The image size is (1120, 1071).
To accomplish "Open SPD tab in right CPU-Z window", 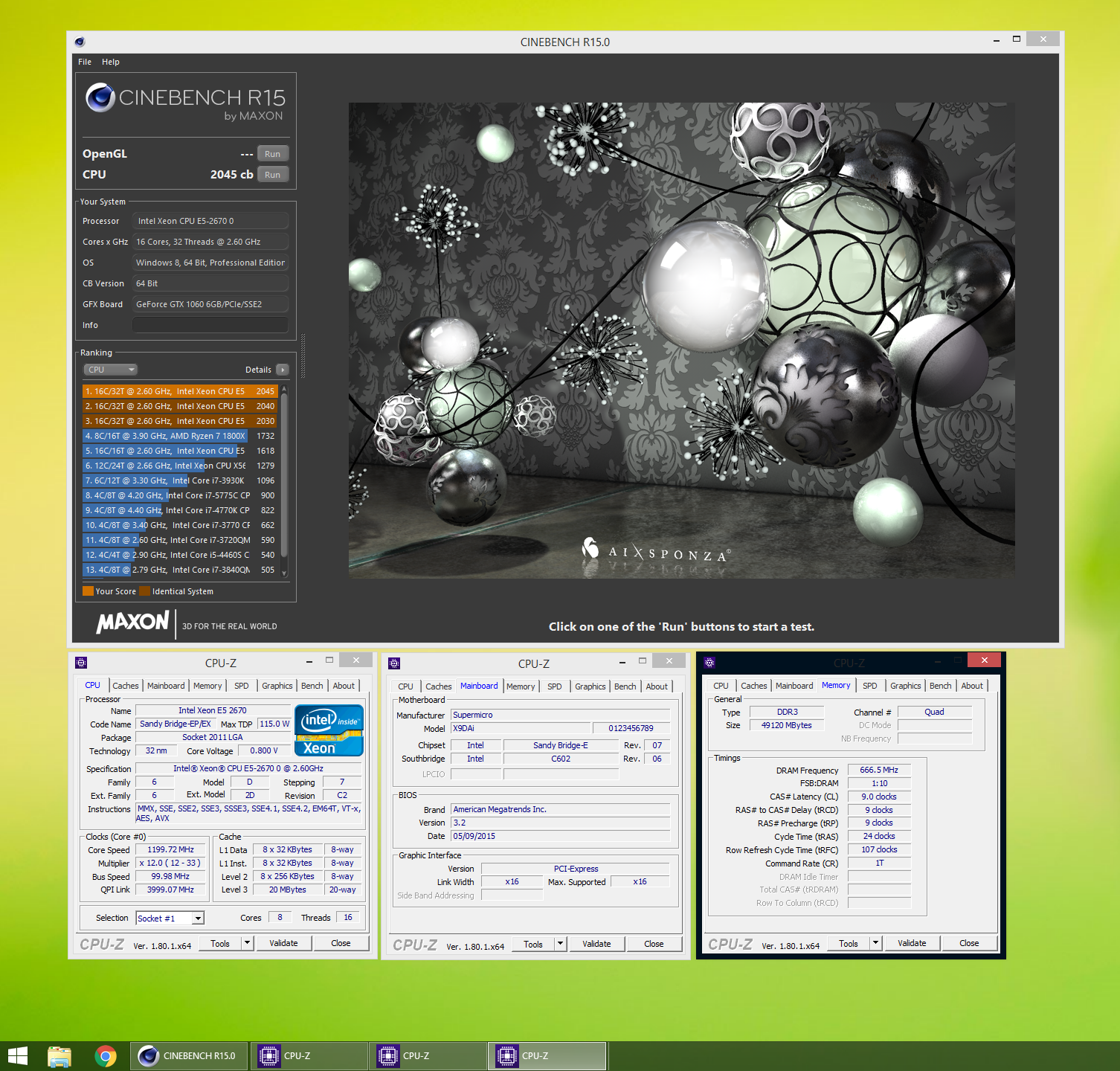I will 870,686.
